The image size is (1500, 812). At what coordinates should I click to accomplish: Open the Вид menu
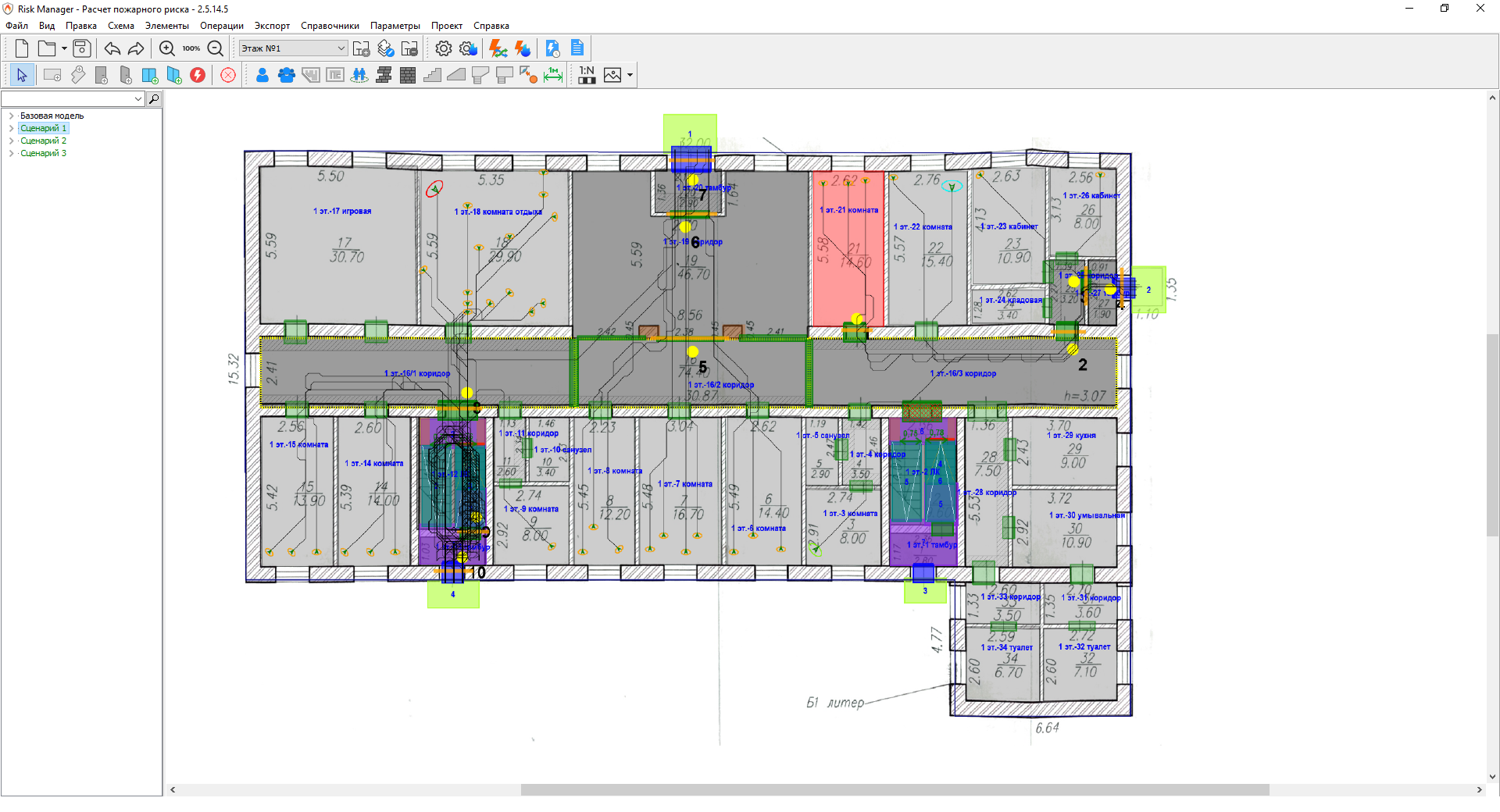pos(47,26)
